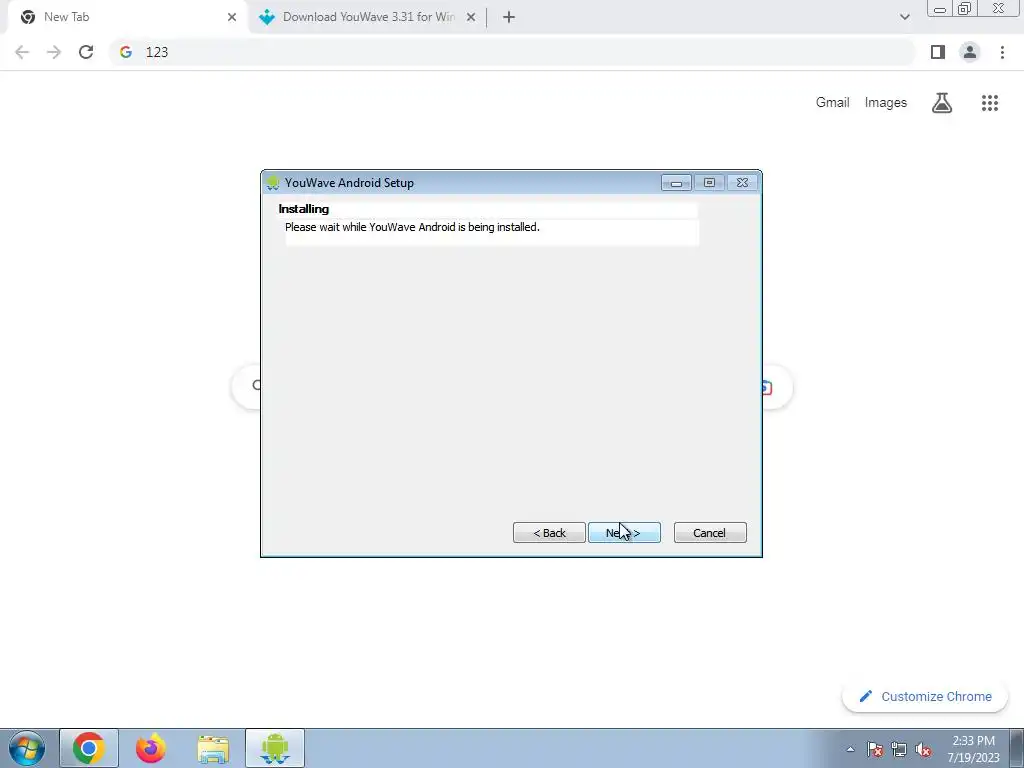Image resolution: width=1024 pixels, height=768 pixels.
Task: Navigate forward in Chrome
Action: pos(54,52)
